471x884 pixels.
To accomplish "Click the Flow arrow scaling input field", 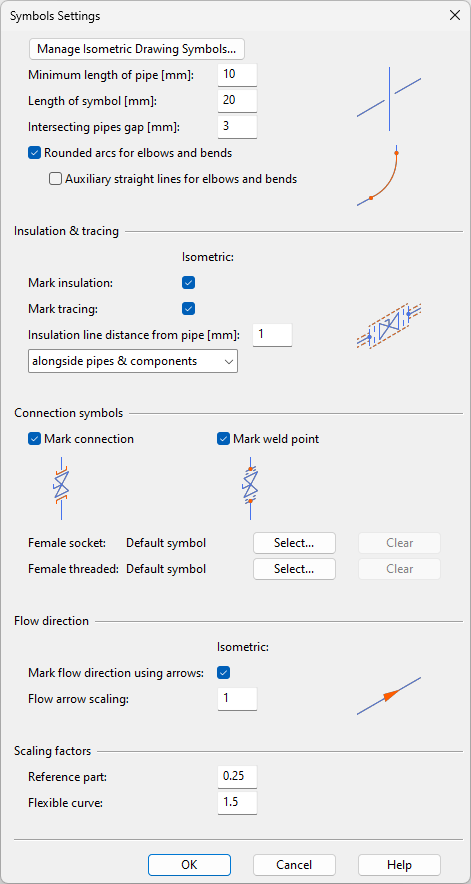I will tap(237, 699).
